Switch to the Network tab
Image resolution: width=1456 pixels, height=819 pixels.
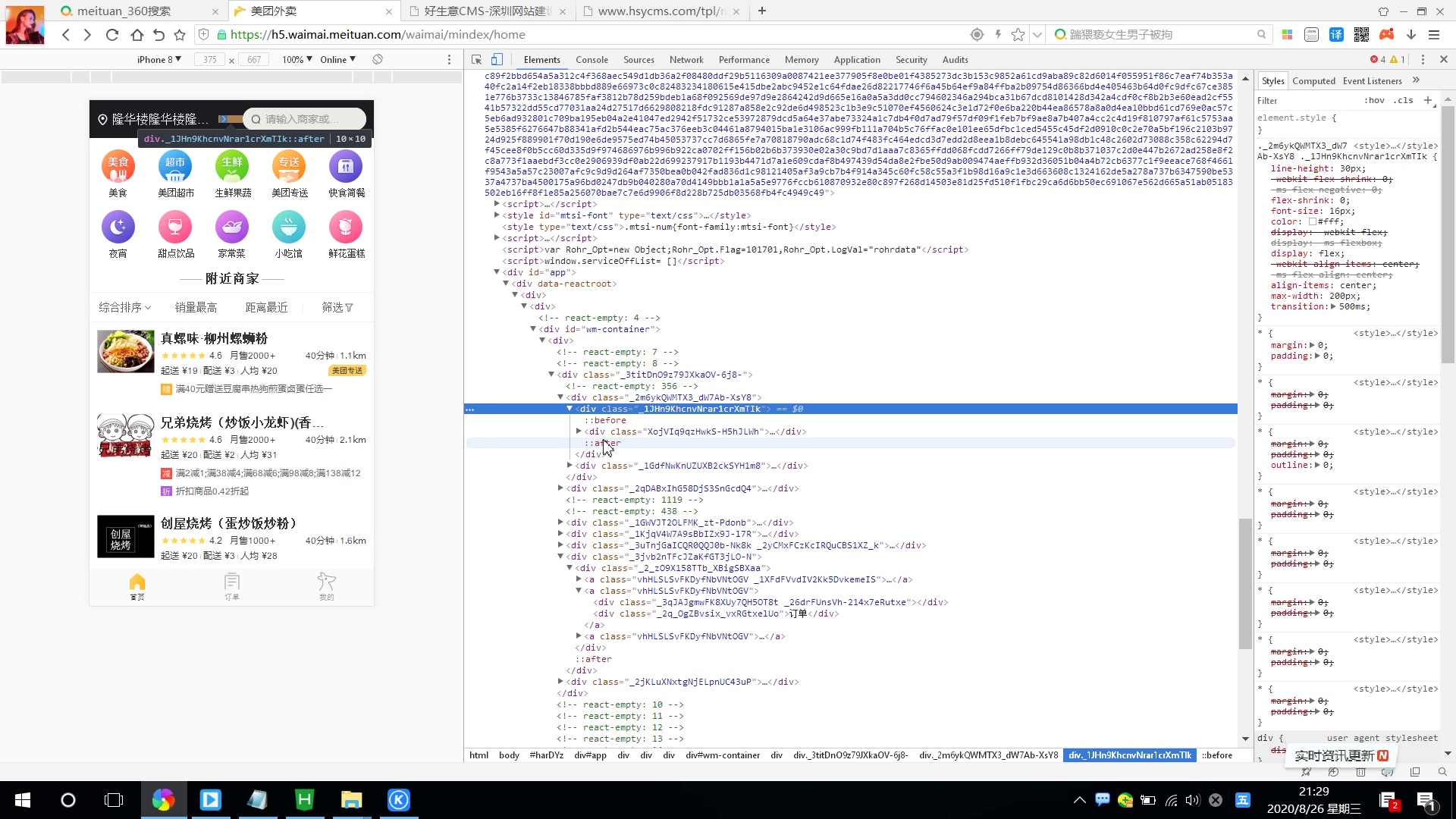pyautogui.click(x=686, y=59)
